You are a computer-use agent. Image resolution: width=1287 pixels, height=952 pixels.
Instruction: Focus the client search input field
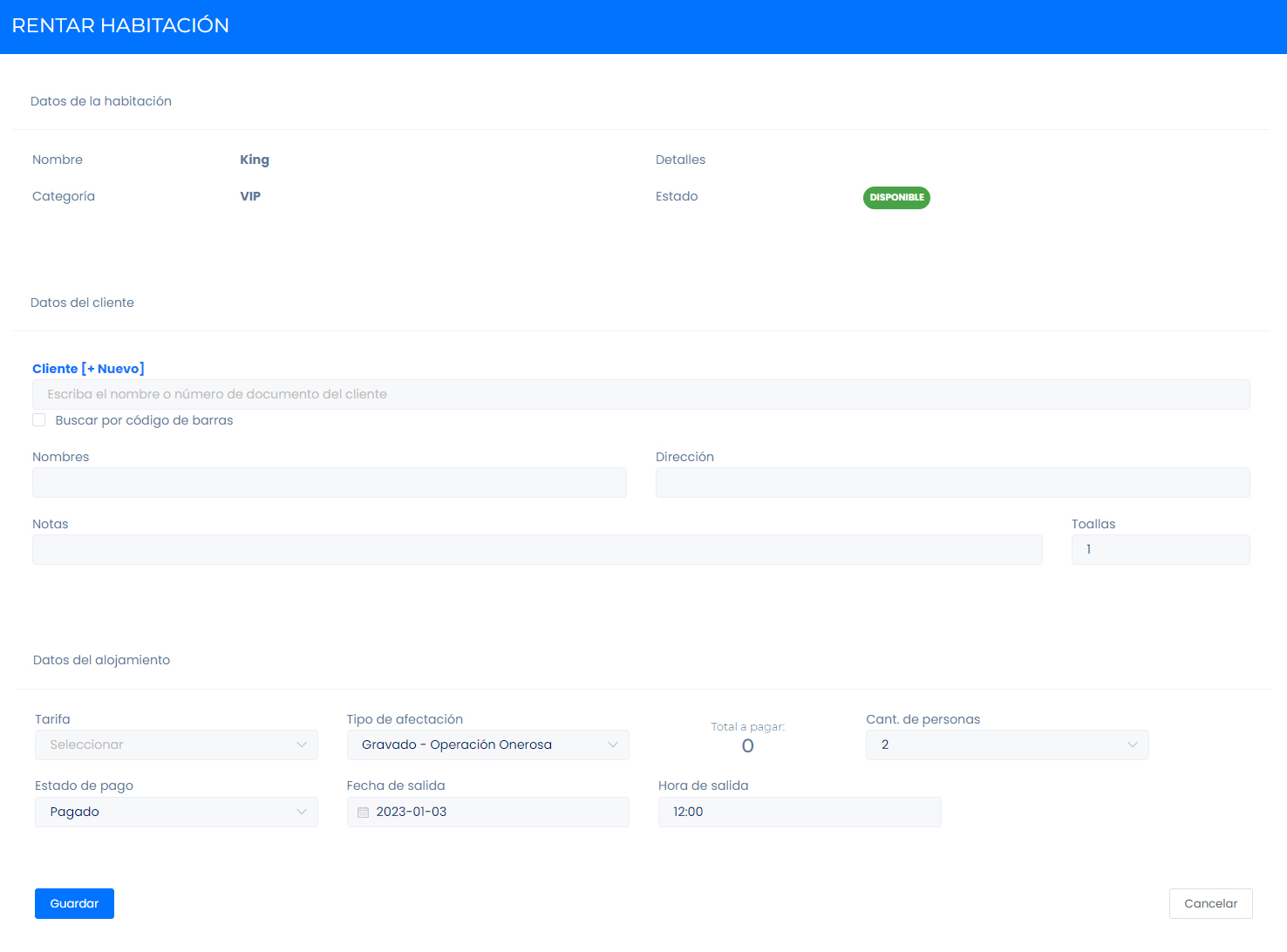pos(641,395)
